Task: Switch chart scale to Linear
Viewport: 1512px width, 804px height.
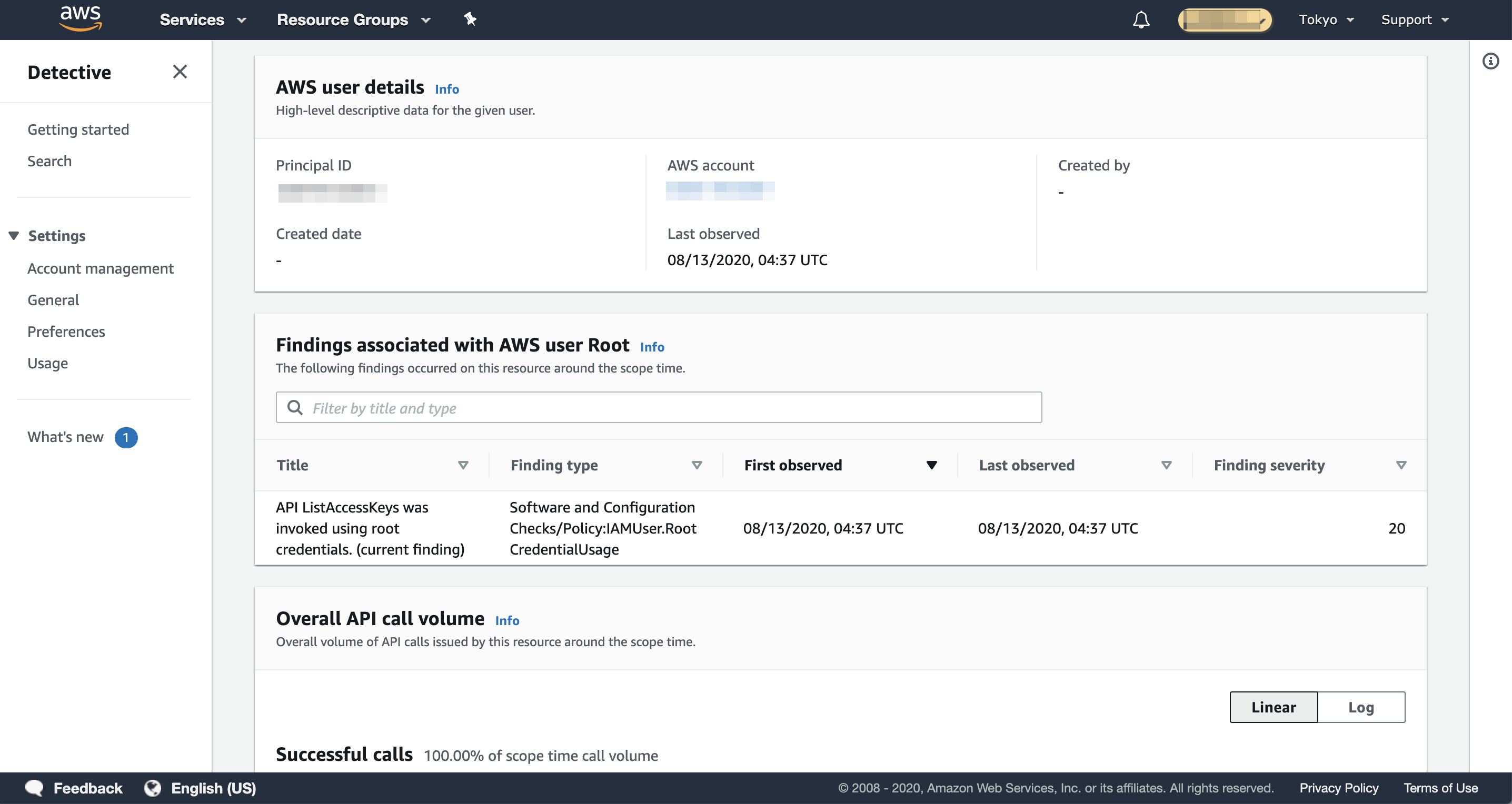Action: 1273,707
